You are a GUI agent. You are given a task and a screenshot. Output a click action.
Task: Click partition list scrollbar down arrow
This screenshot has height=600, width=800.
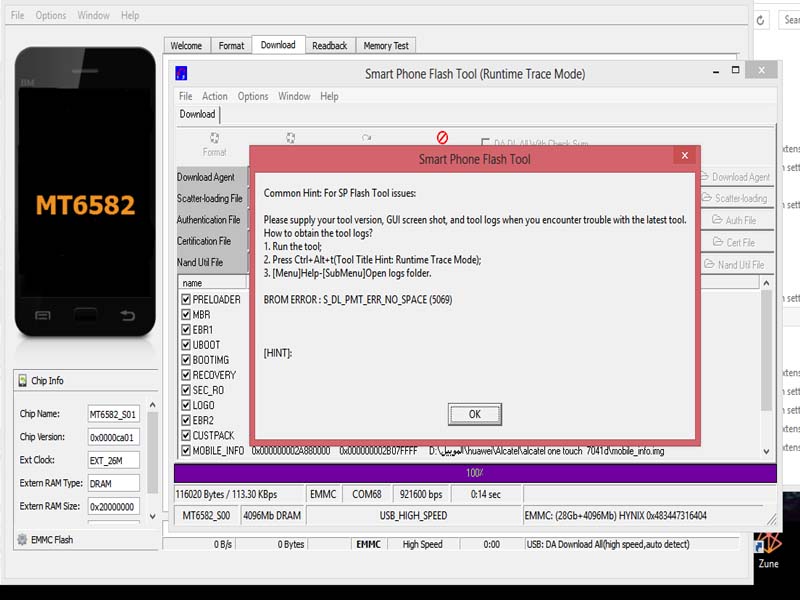pos(766,451)
